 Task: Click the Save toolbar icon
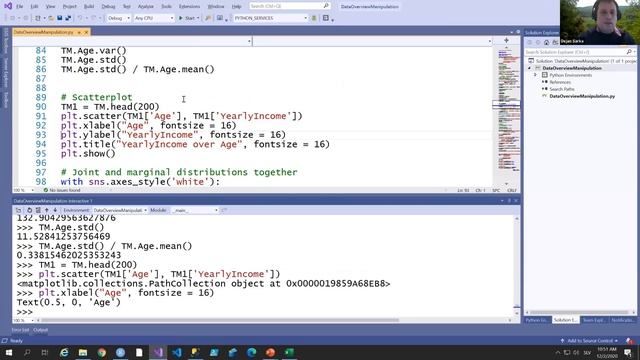(60, 18)
